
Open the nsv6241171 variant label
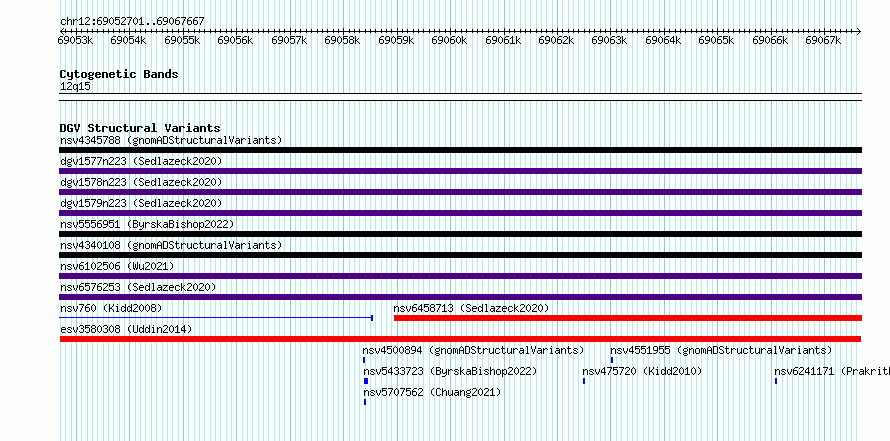tap(832, 371)
